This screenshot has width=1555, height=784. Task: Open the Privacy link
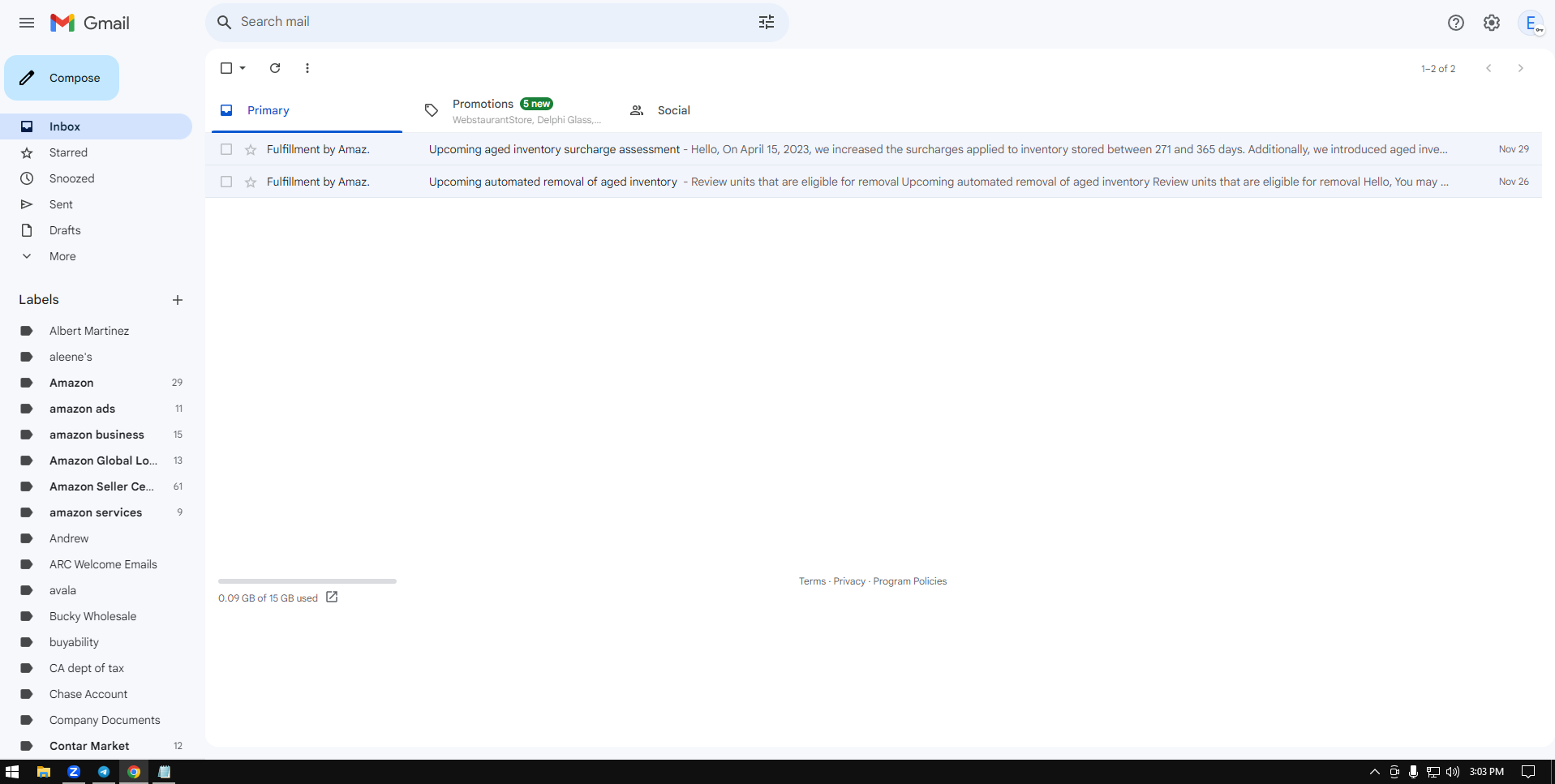(849, 581)
